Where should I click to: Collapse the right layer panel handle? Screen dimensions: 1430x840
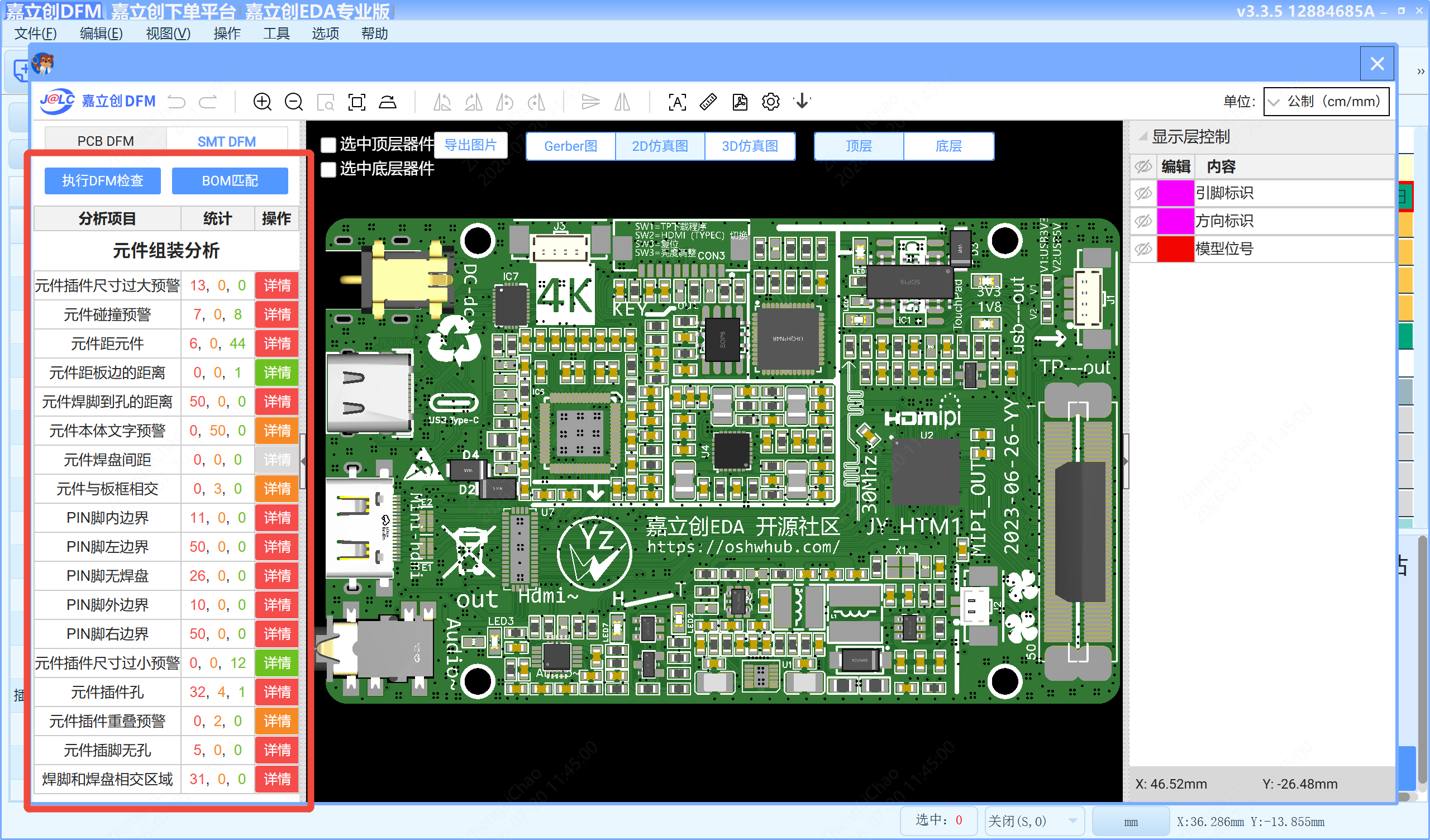(1126, 461)
